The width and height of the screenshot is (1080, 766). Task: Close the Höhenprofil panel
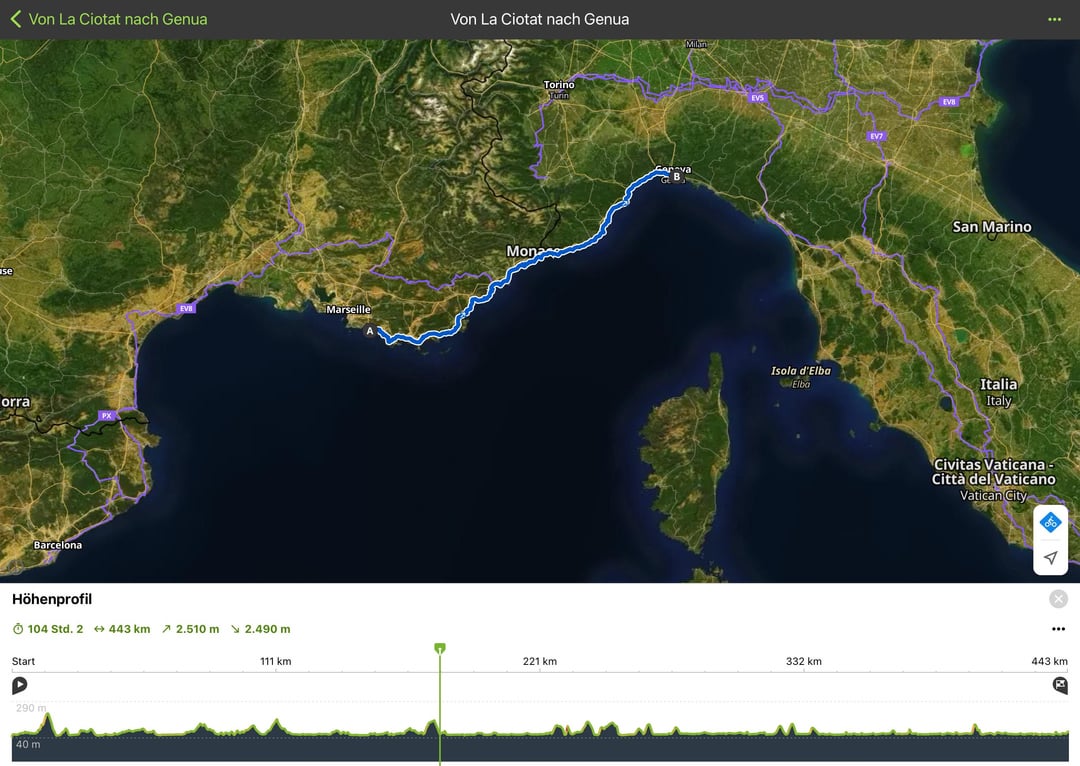point(1059,599)
